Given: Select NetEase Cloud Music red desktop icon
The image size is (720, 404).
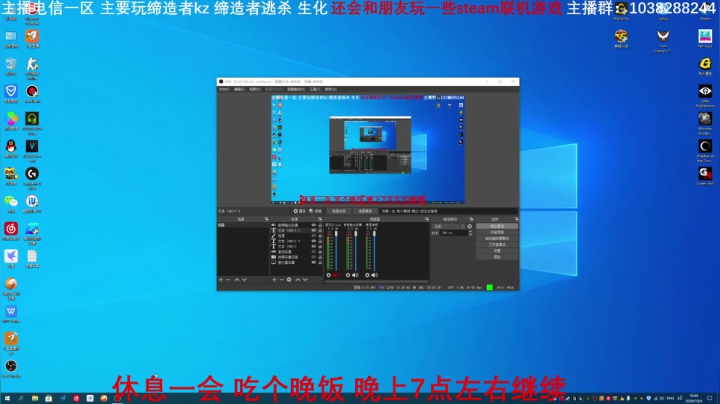Looking at the screenshot, I should pyautogui.click(x=11, y=231).
